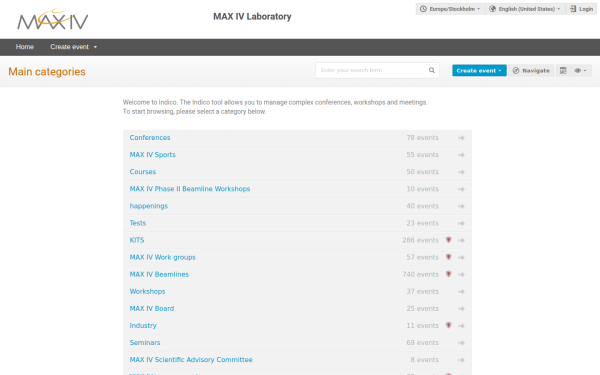Open MAX IV Scientific Advisory Committee category
The width and height of the screenshot is (600, 375).
pyautogui.click(x=191, y=360)
